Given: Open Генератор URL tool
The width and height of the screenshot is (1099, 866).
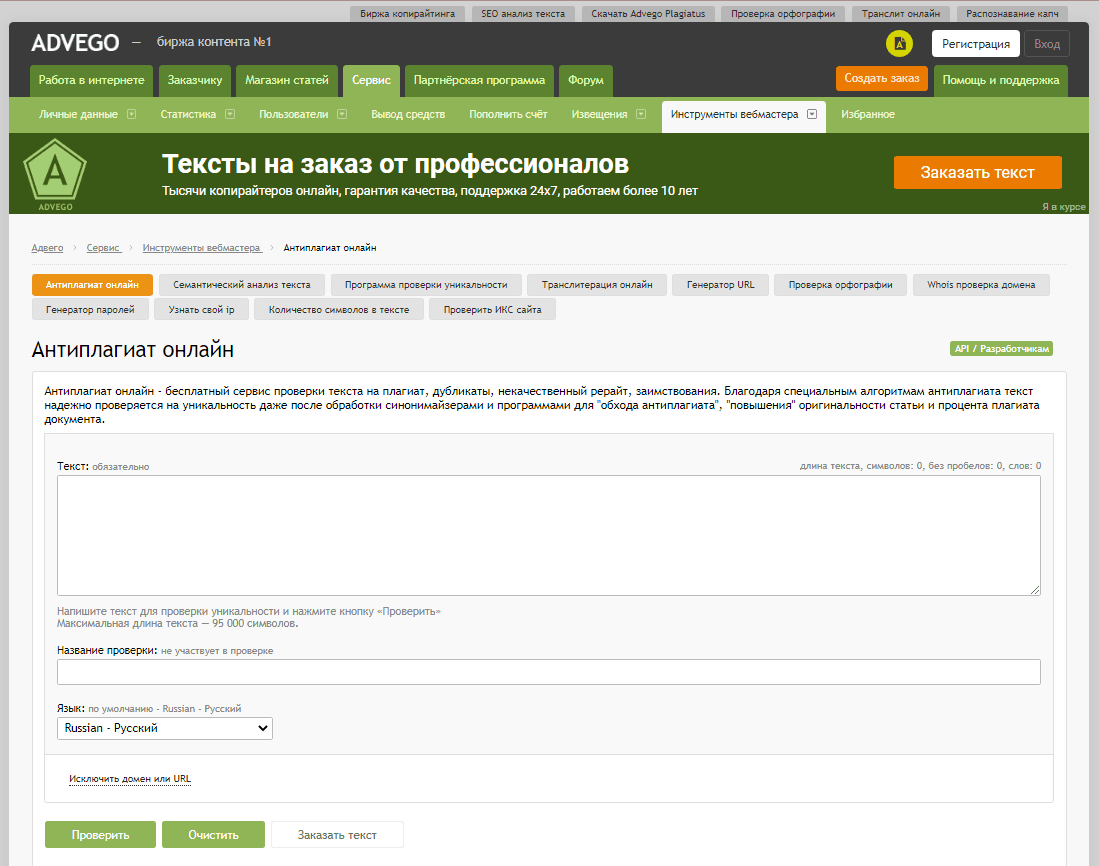Looking at the screenshot, I should pyautogui.click(x=721, y=284).
